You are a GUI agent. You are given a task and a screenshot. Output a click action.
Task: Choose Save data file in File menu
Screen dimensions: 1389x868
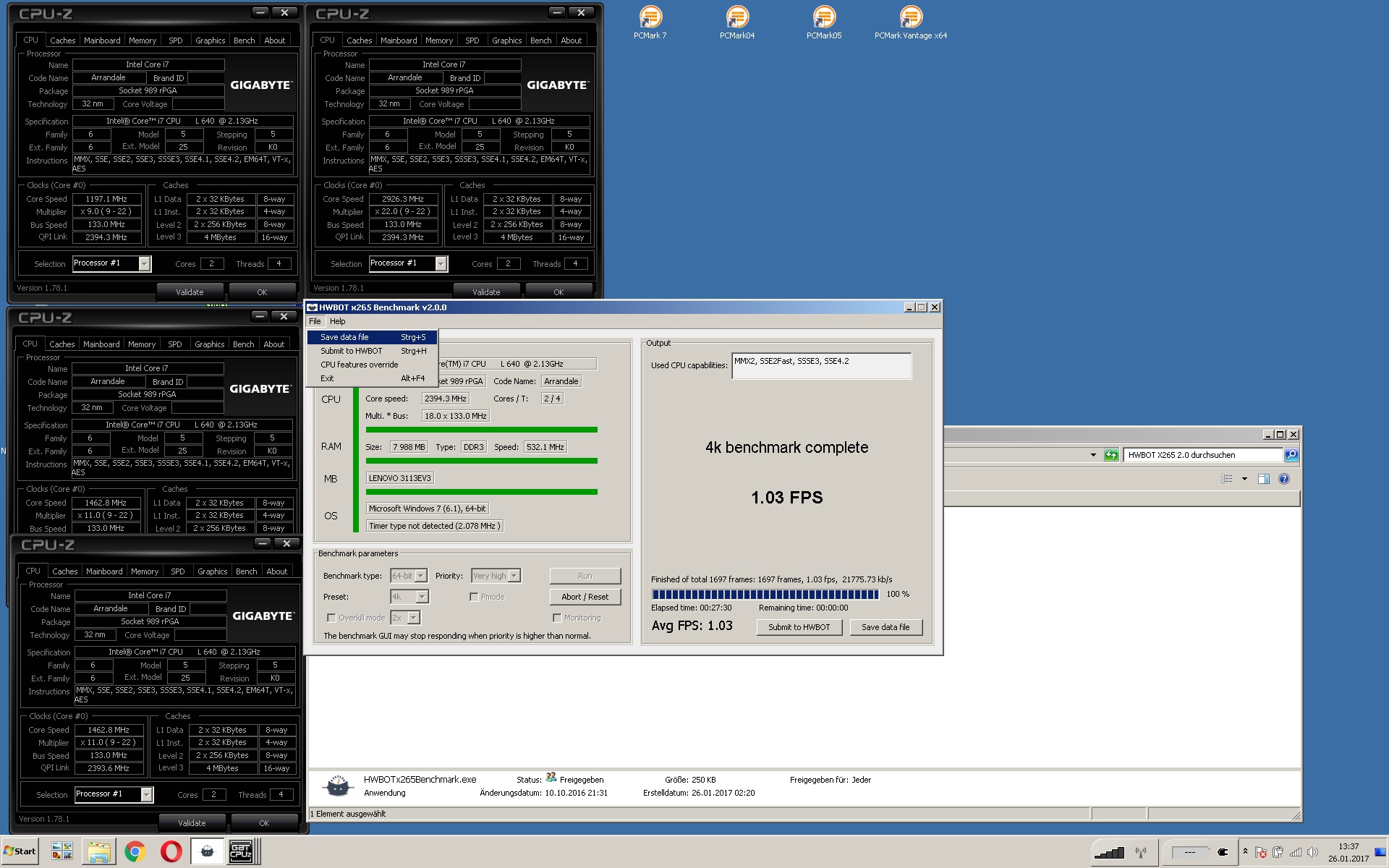(x=373, y=337)
